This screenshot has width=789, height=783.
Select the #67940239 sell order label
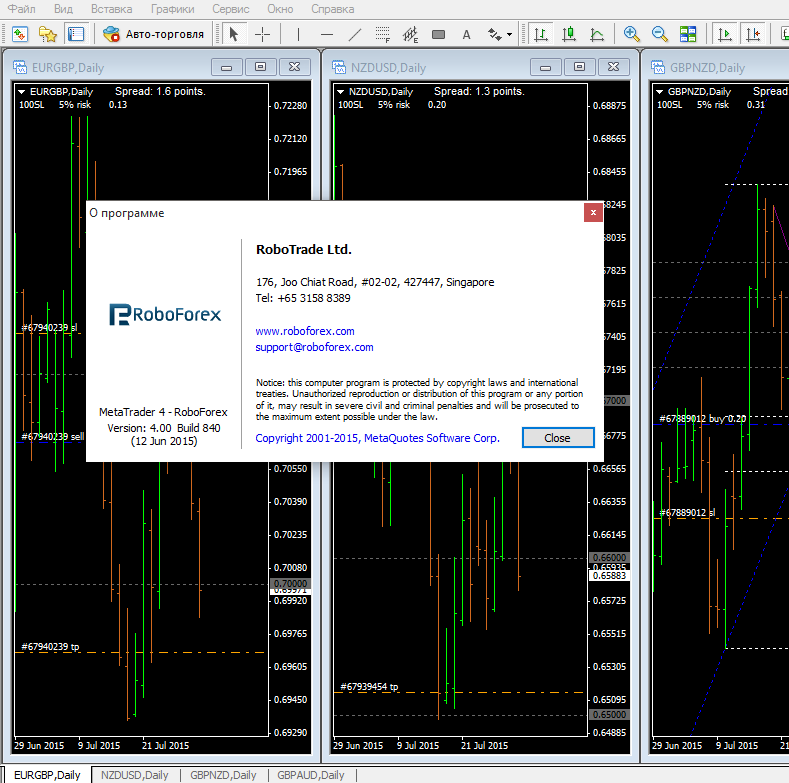pos(53,436)
